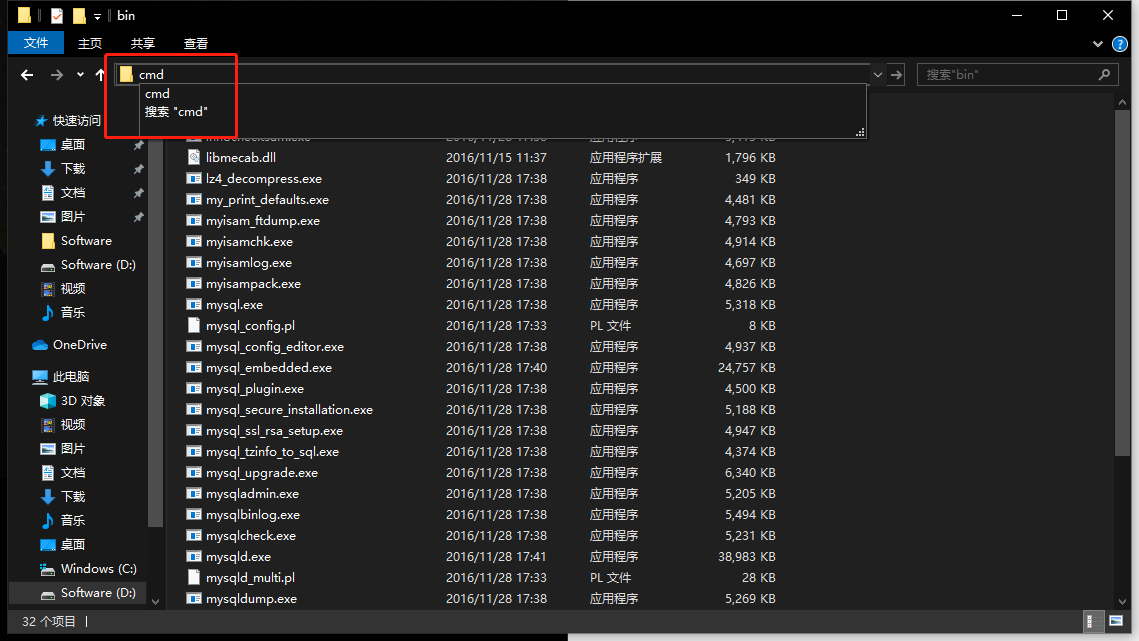Select the mysqld_multi.pl file icon
The height and width of the screenshot is (641, 1139).
click(x=193, y=578)
